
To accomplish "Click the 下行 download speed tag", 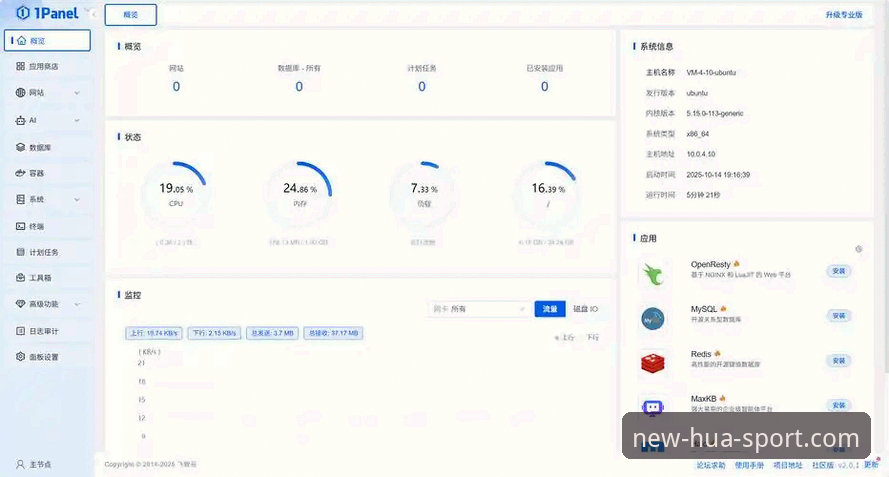I will (x=214, y=333).
